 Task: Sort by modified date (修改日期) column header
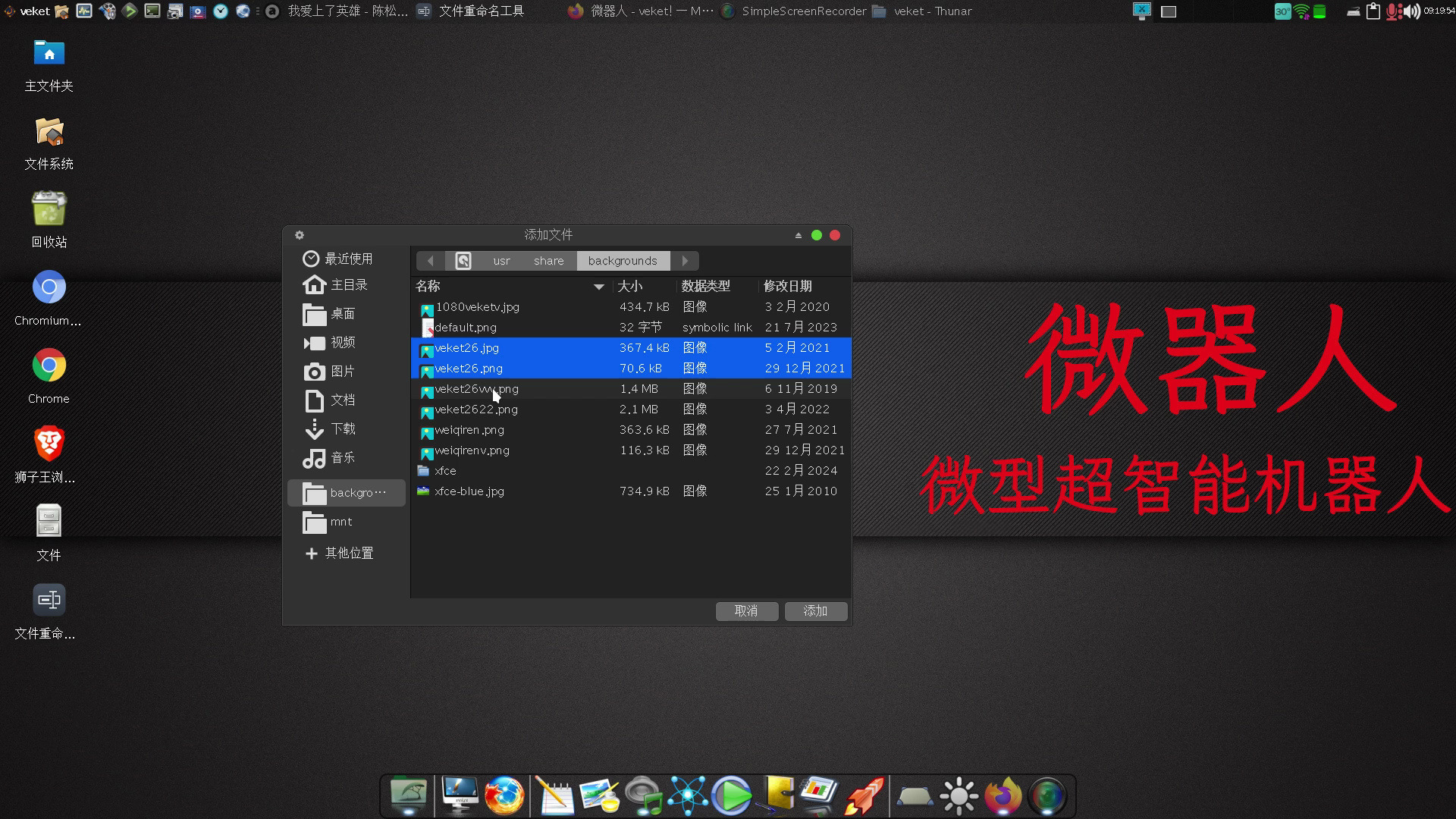click(x=787, y=287)
